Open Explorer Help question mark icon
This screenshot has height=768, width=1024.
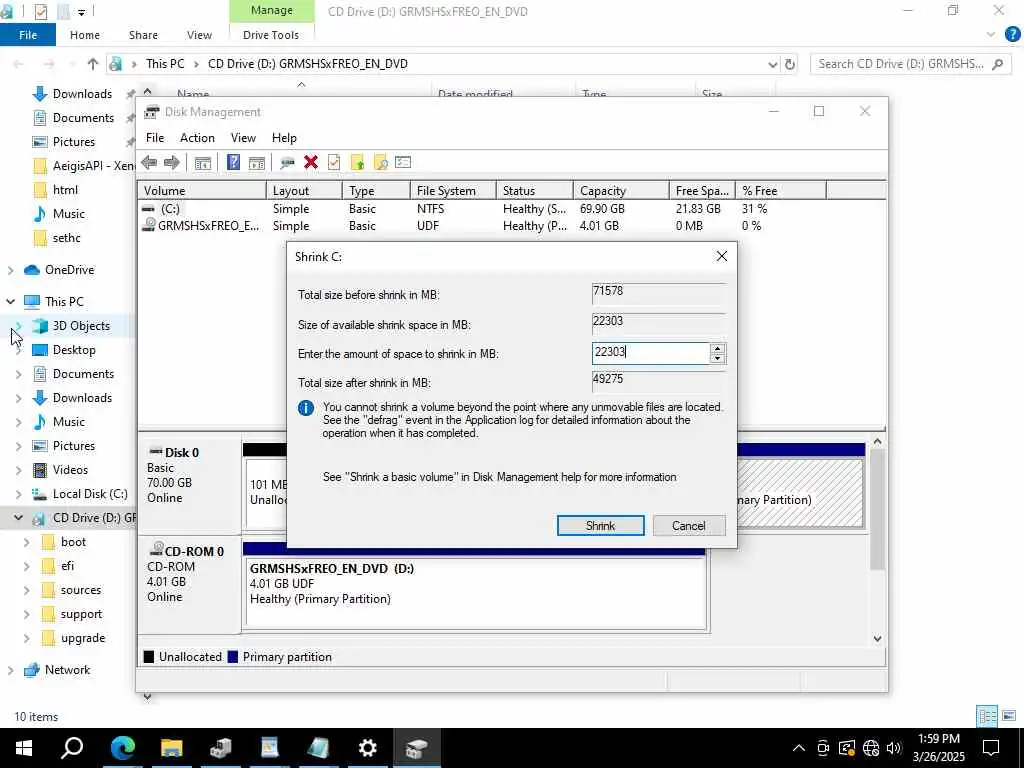pos(1012,35)
